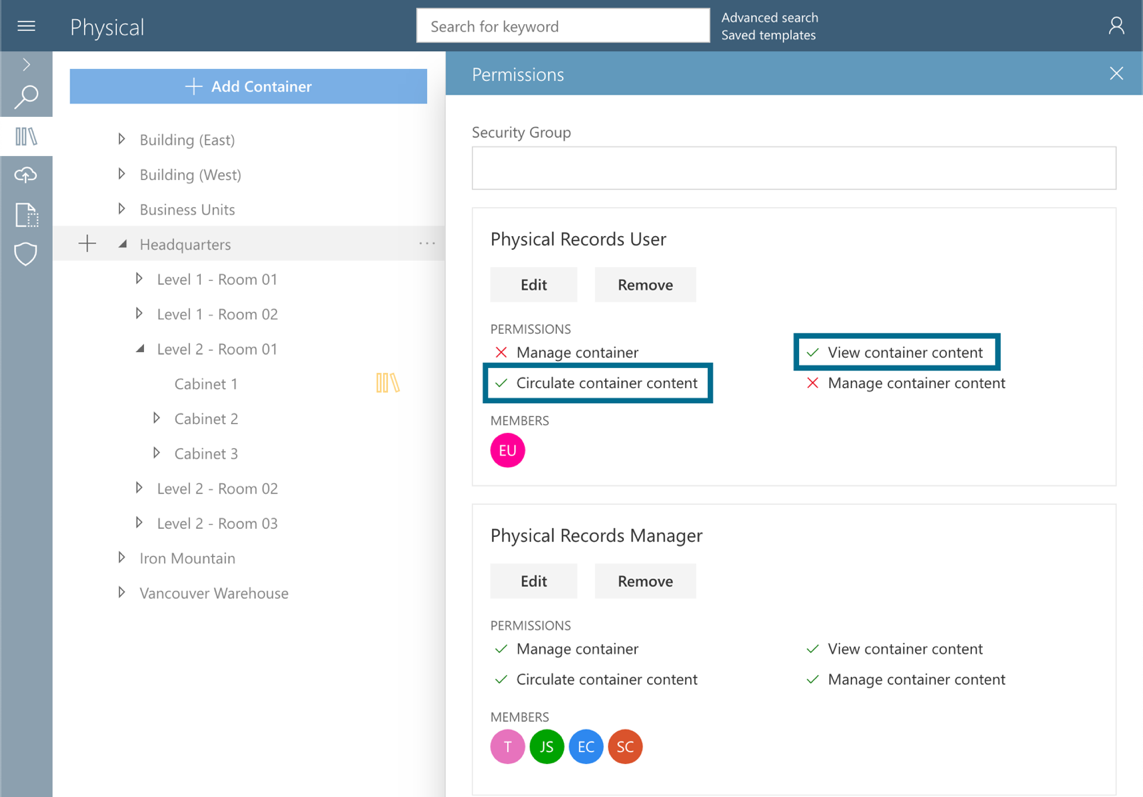Click the cloud upload sidebar icon
This screenshot has height=797, width=1143.
[x=26, y=175]
